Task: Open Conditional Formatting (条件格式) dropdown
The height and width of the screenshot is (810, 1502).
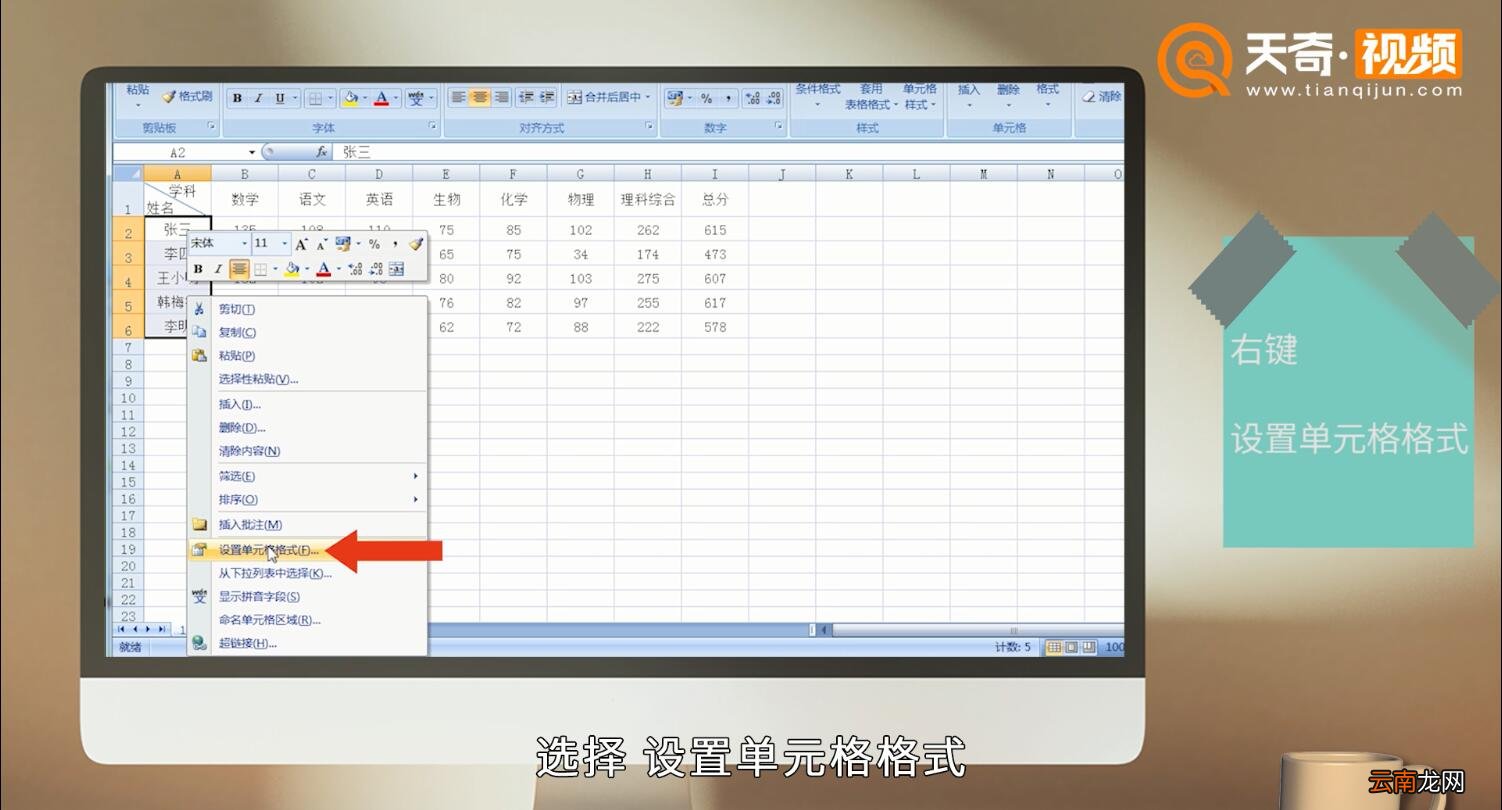Action: [x=818, y=96]
